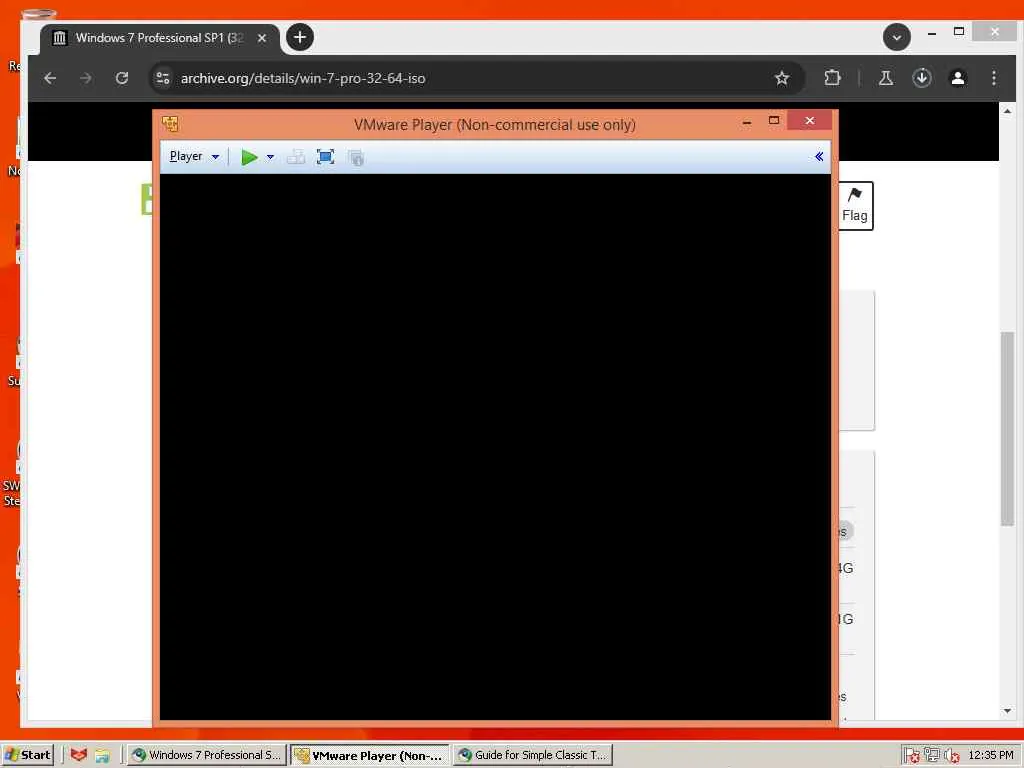Switch to Guide for Simple Classic taskbar button
1024x768 pixels.
533,755
